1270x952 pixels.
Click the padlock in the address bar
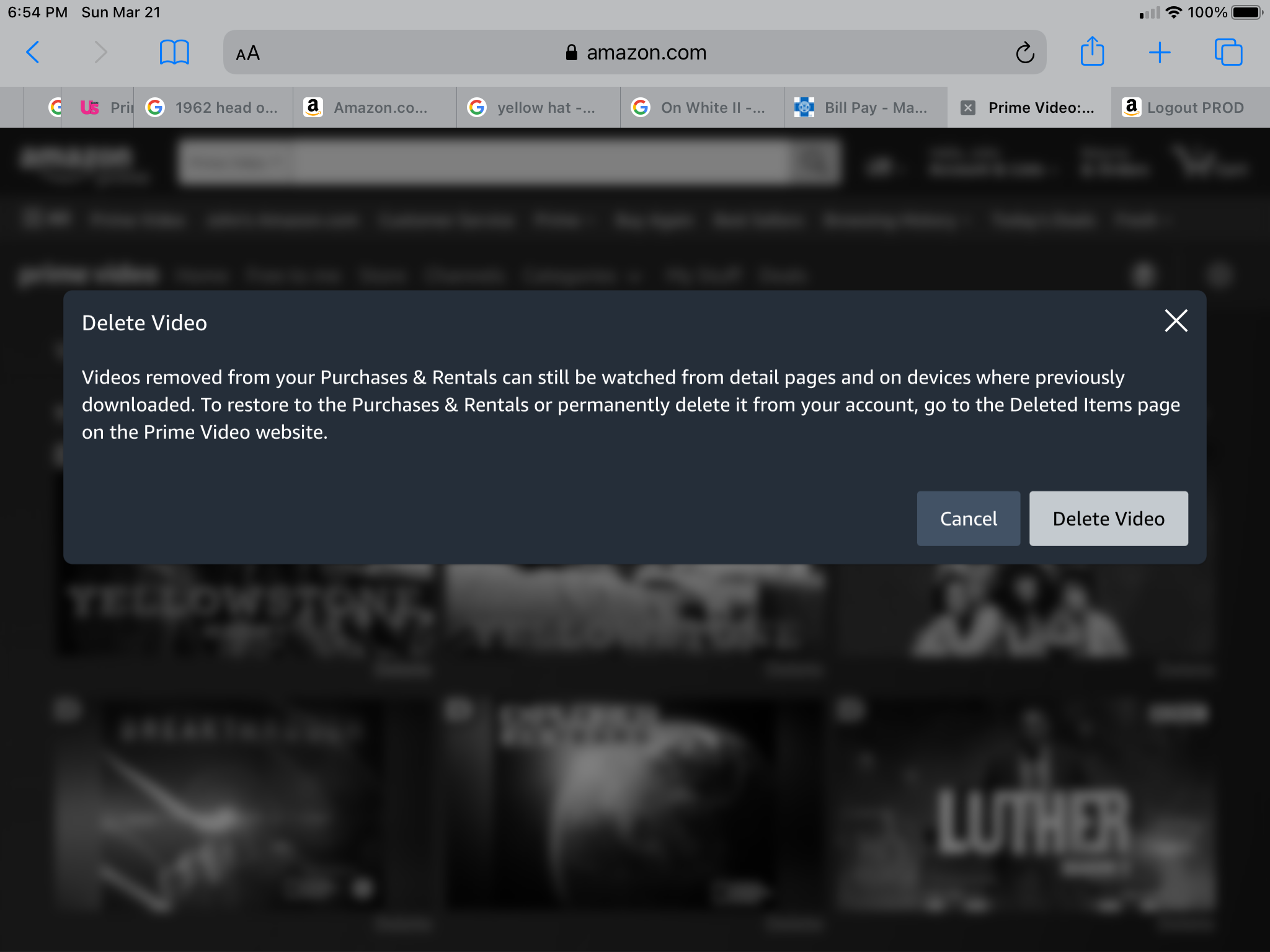pos(571,52)
